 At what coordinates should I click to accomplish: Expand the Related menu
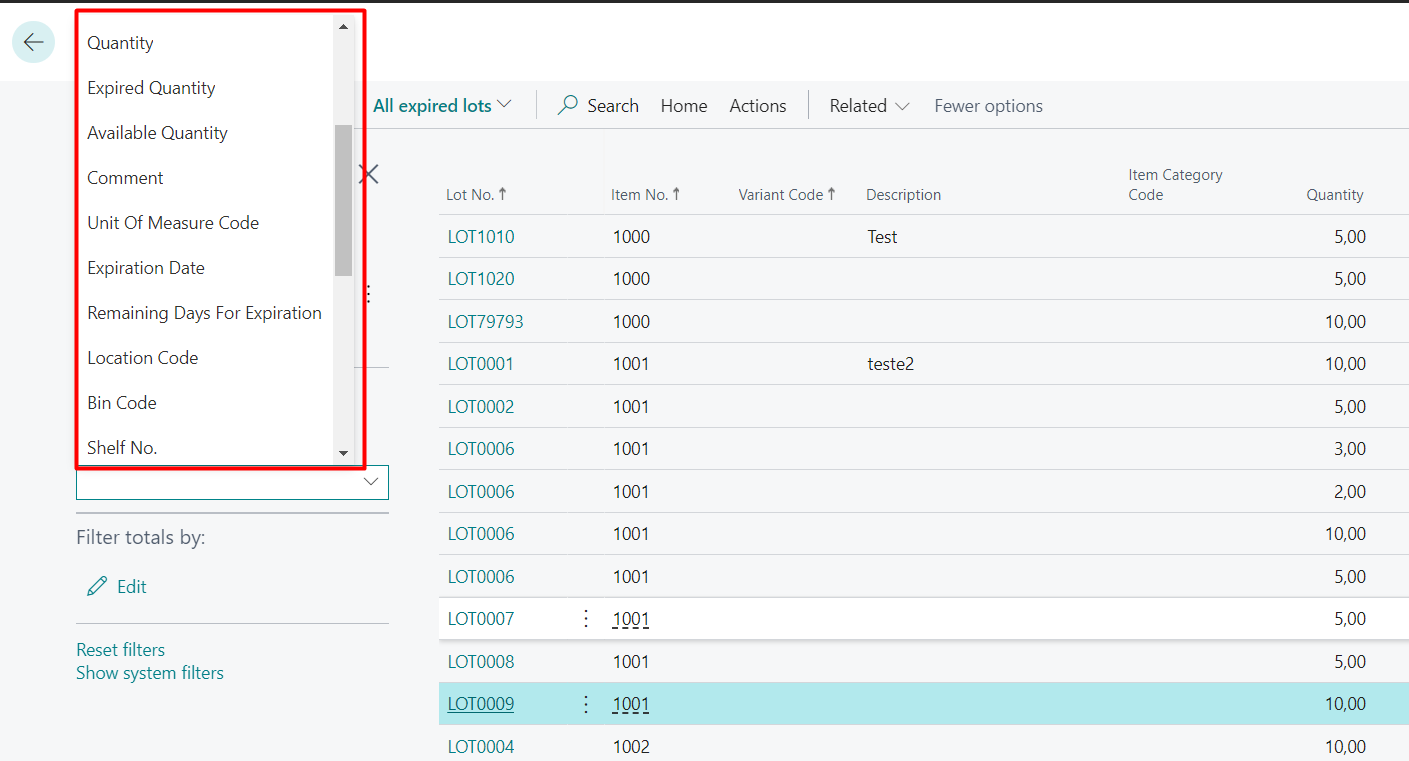pyautogui.click(x=869, y=106)
